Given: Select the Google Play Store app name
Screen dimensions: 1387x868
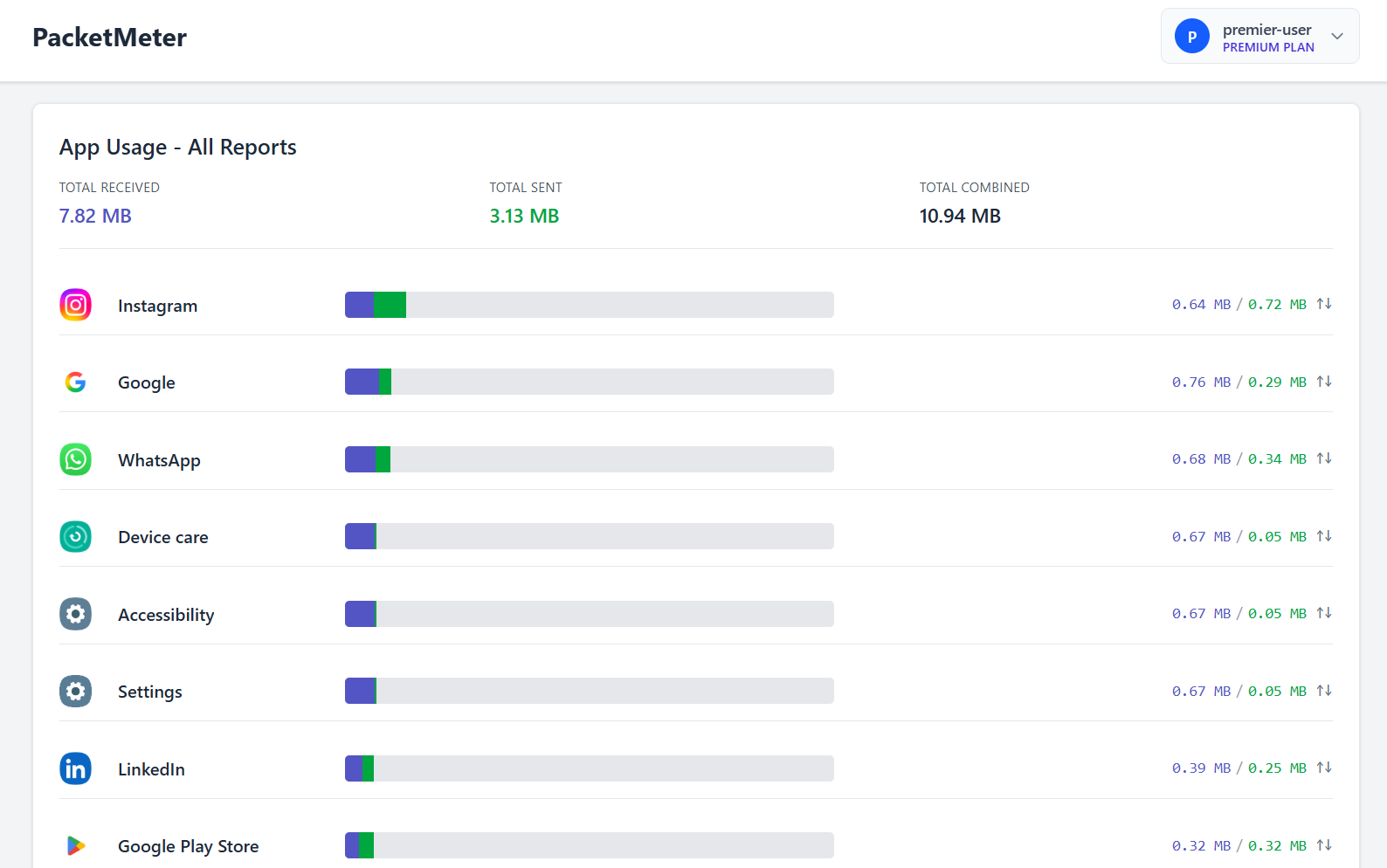Looking at the screenshot, I should (x=189, y=846).
